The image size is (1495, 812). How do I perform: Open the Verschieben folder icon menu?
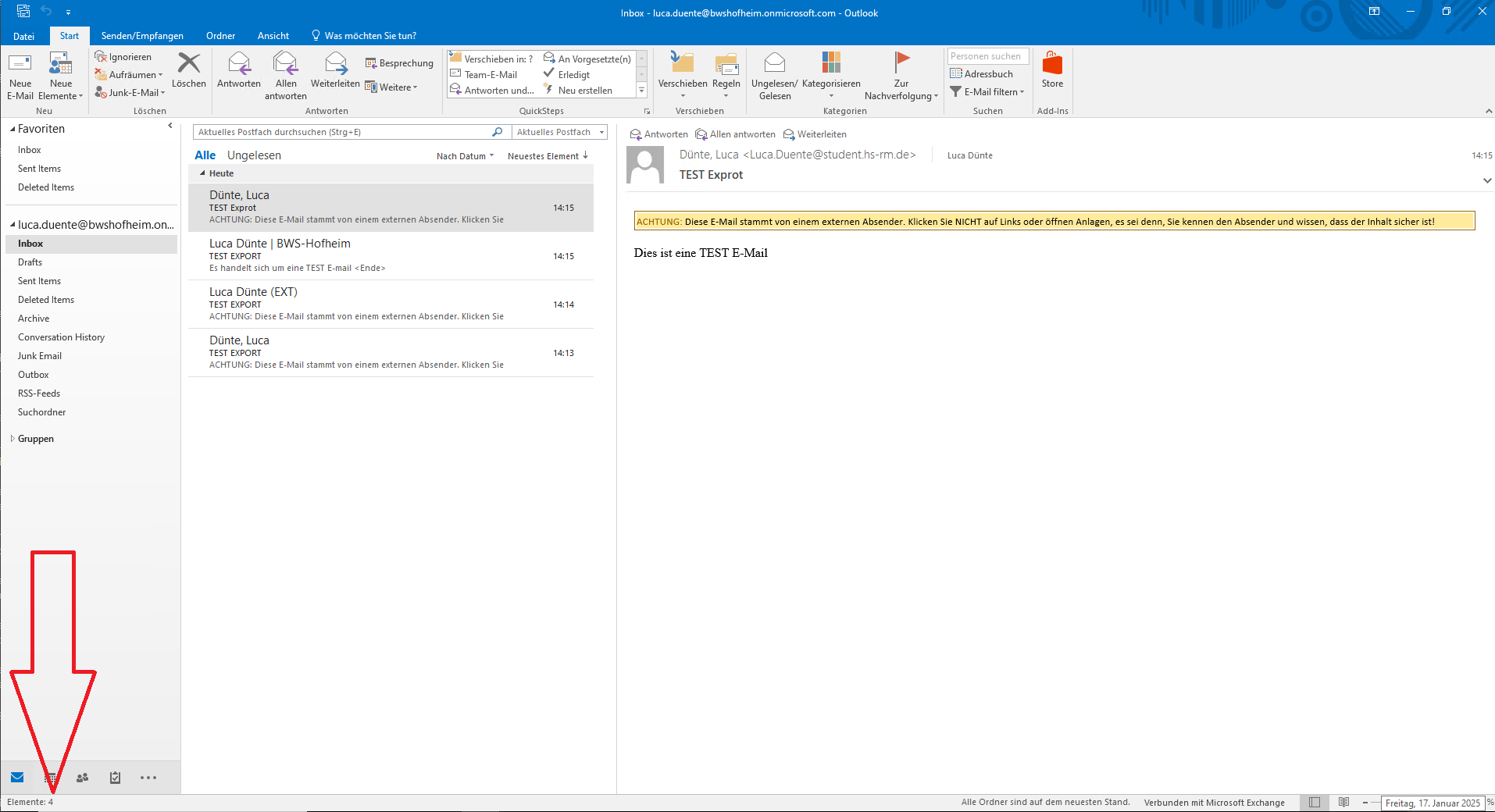[x=683, y=76]
